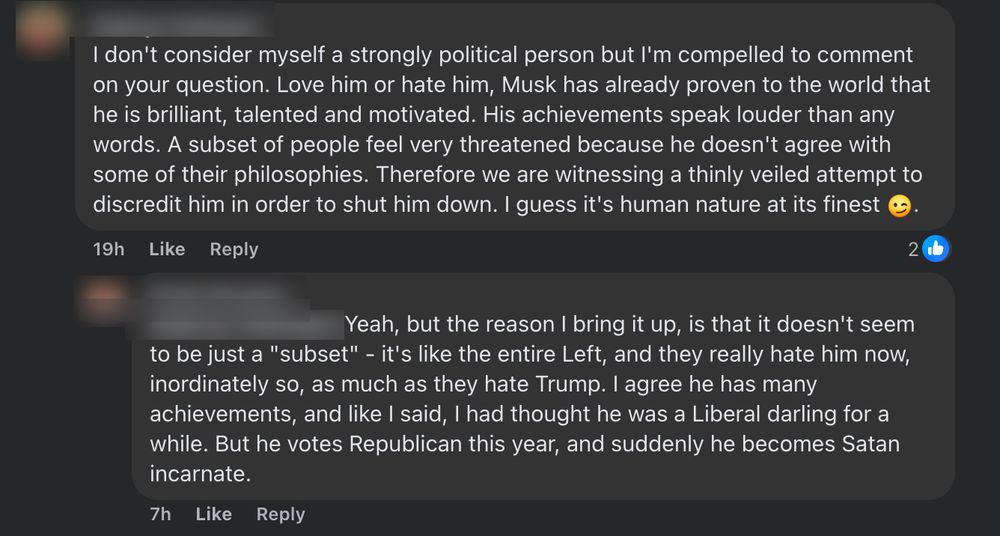
Task: Click the second comment's text bubble
Action: [540, 400]
